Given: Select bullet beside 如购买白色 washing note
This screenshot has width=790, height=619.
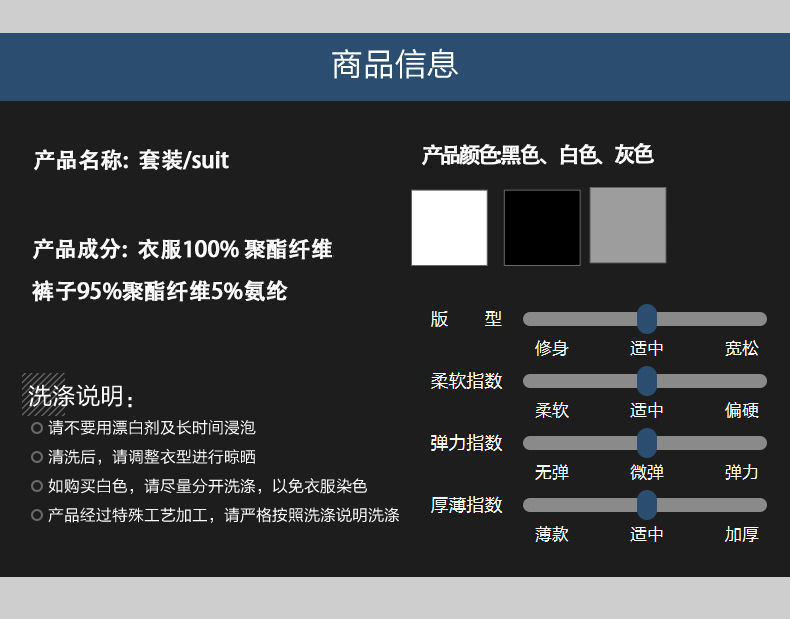Looking at the screenshot, I should click(x=37, y=486).
